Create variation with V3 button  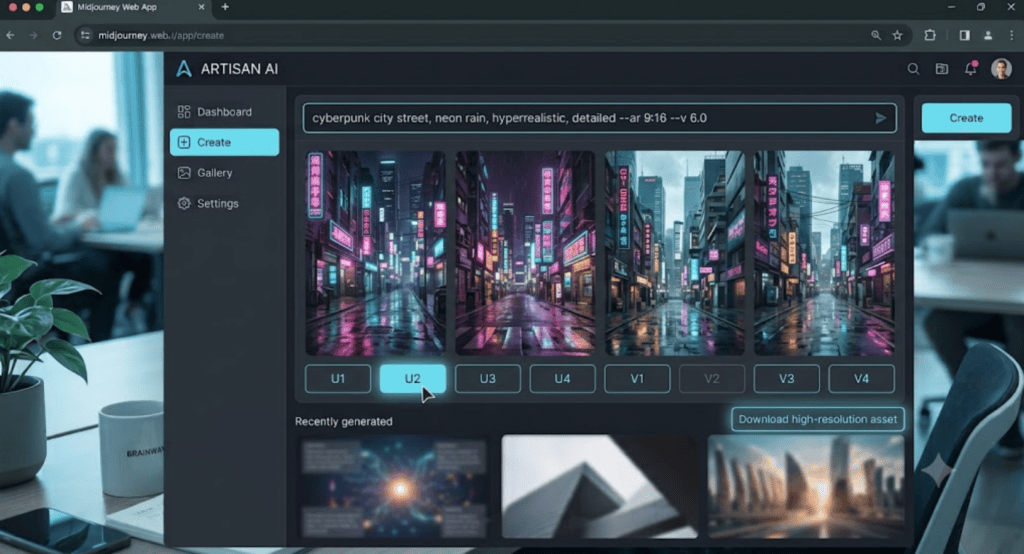click(x=787, y=379)
